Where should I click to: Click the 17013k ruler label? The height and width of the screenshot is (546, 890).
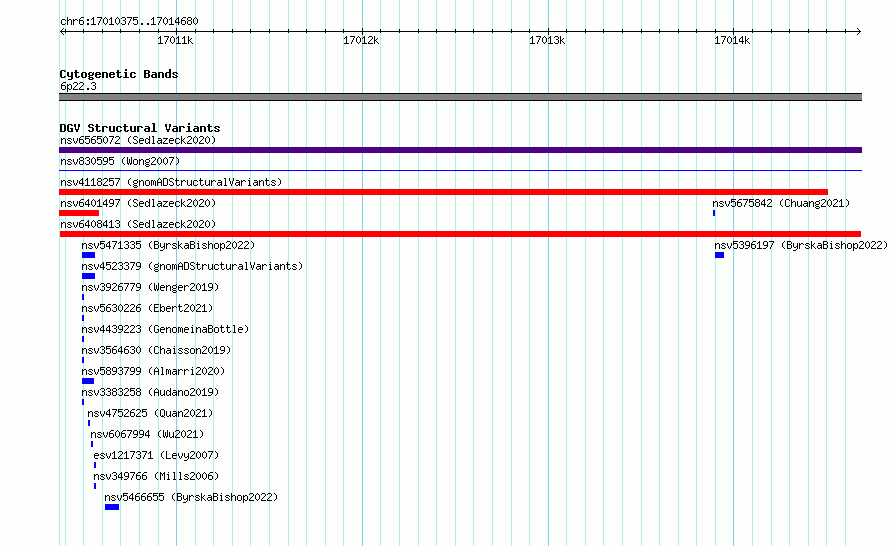click(547, 40)
